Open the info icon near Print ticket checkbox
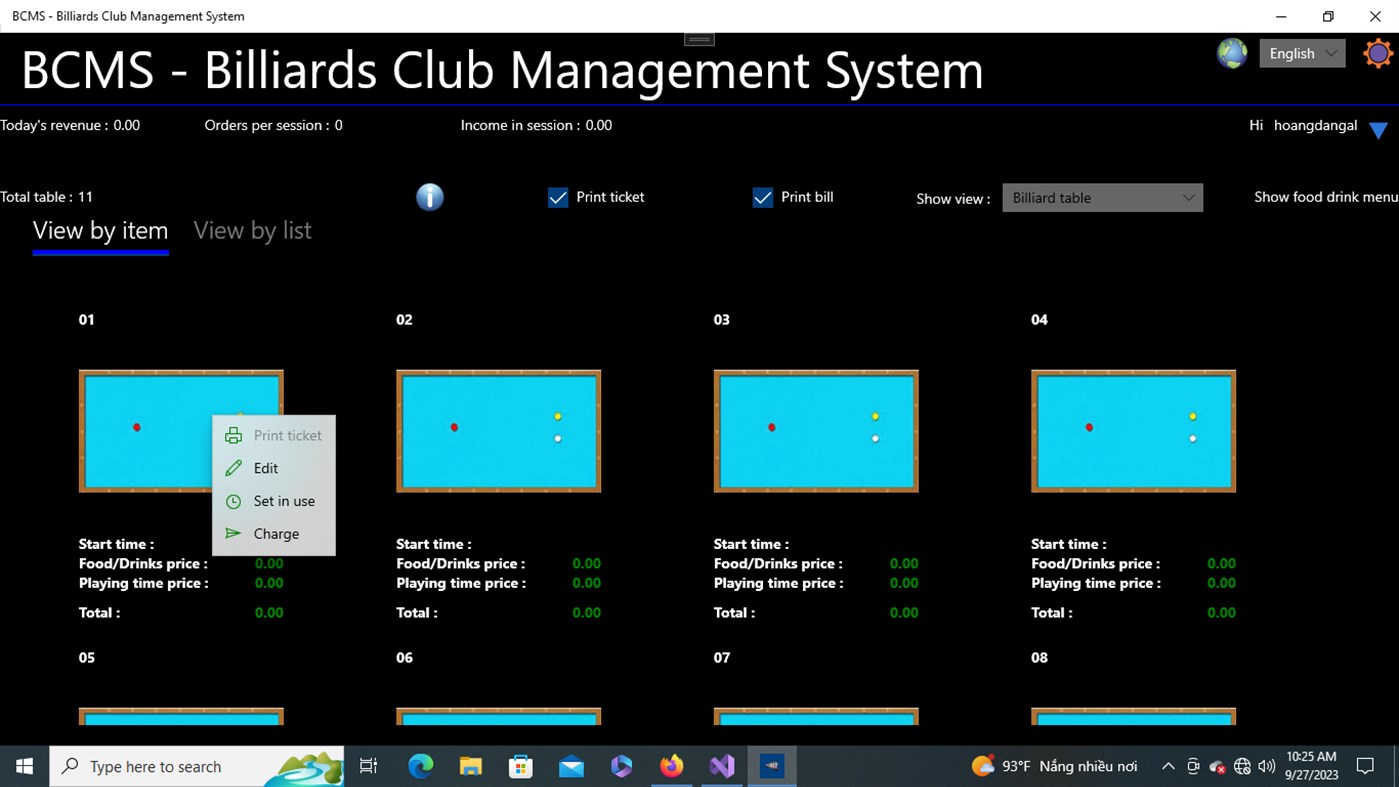 [x=430, y=197]
